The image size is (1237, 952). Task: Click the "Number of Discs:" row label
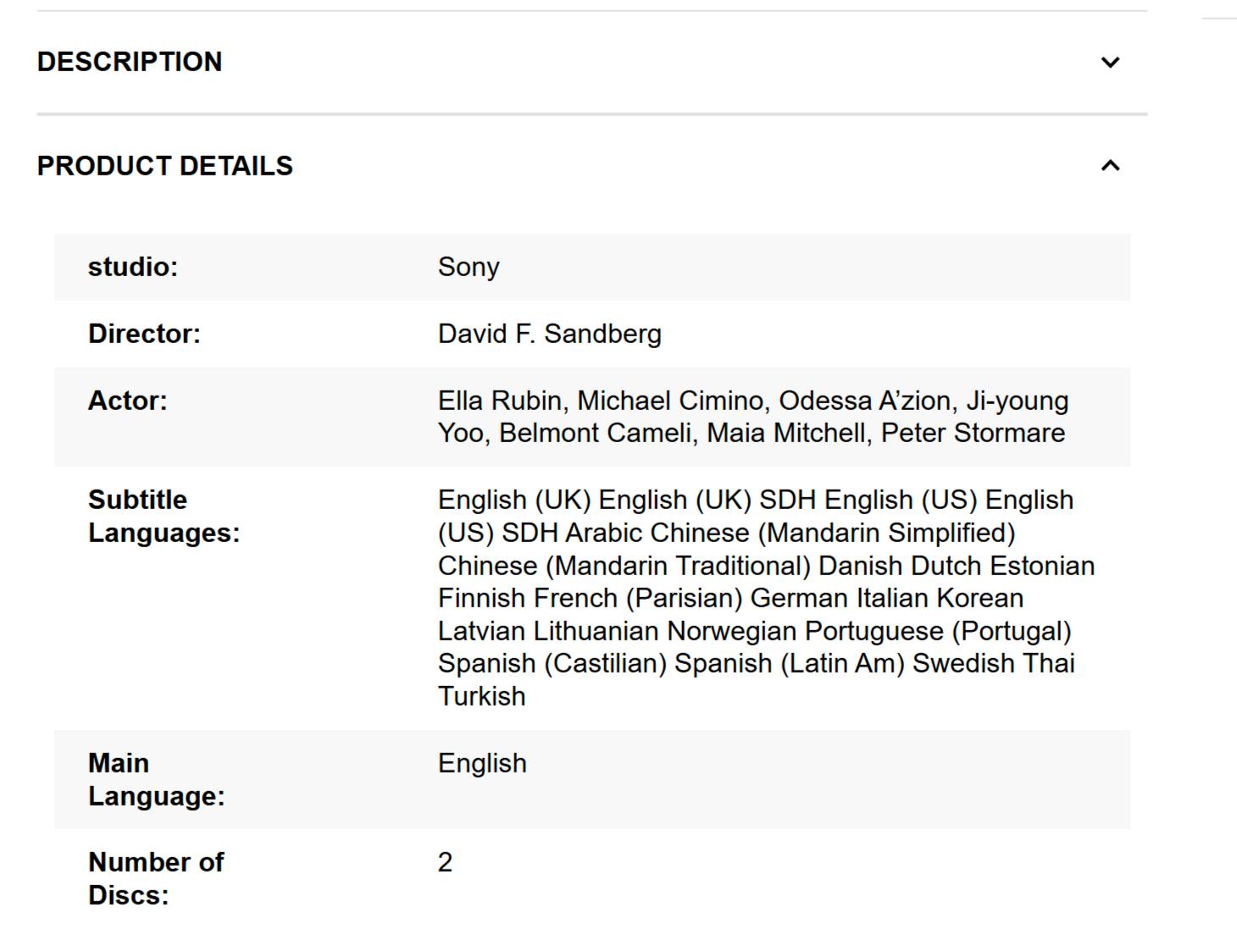pyautogui.click(x=156, y=878)
